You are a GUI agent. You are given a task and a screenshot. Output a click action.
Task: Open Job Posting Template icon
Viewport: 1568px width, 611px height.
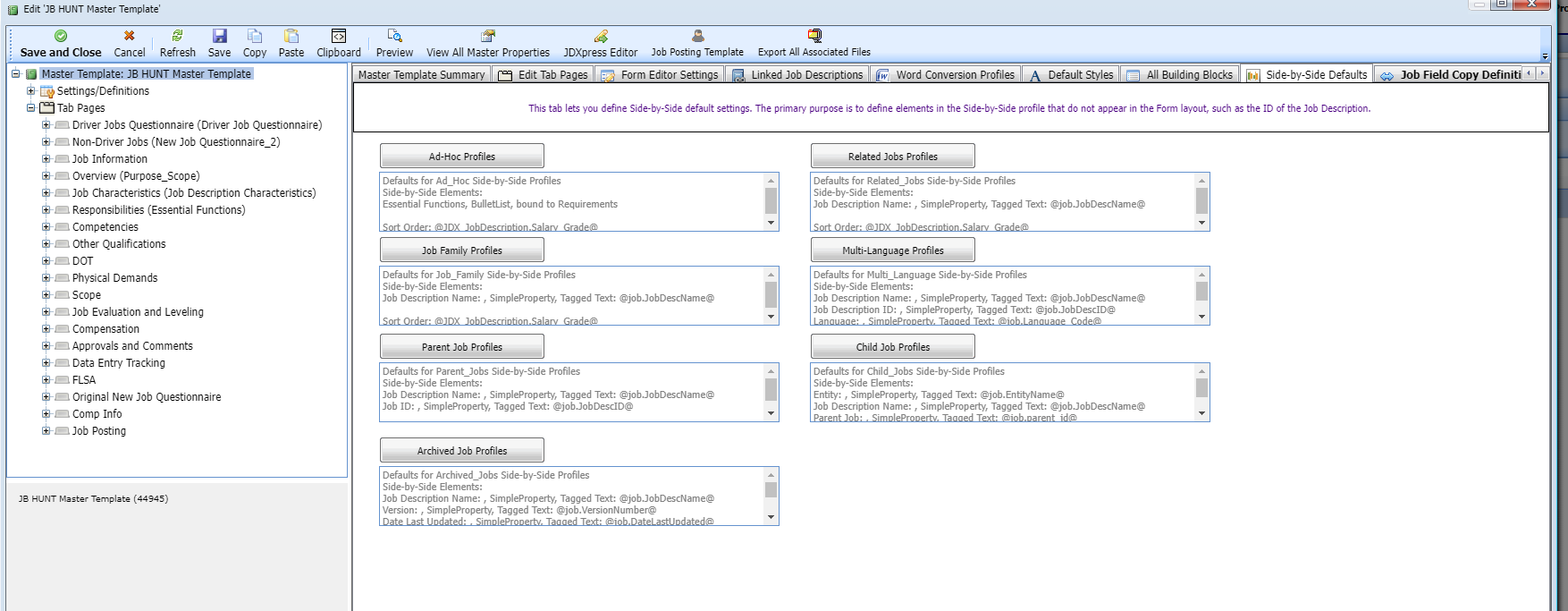[697, 36]
